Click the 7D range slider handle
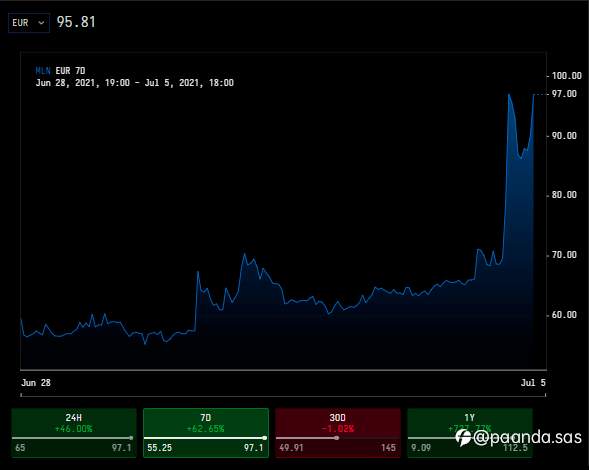 [x=265, y=438]
